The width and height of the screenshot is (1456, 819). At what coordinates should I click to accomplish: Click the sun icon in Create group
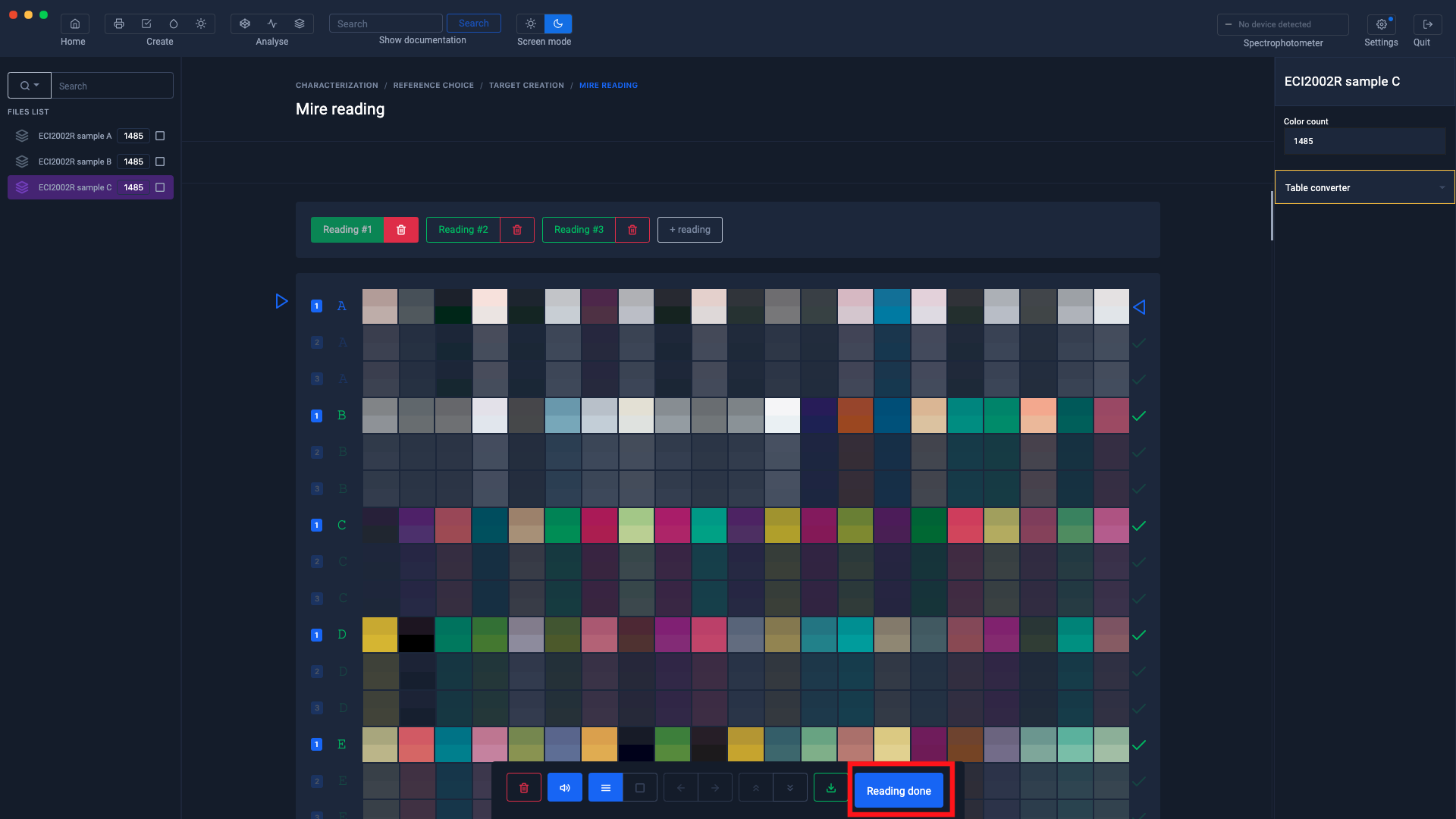201,24
